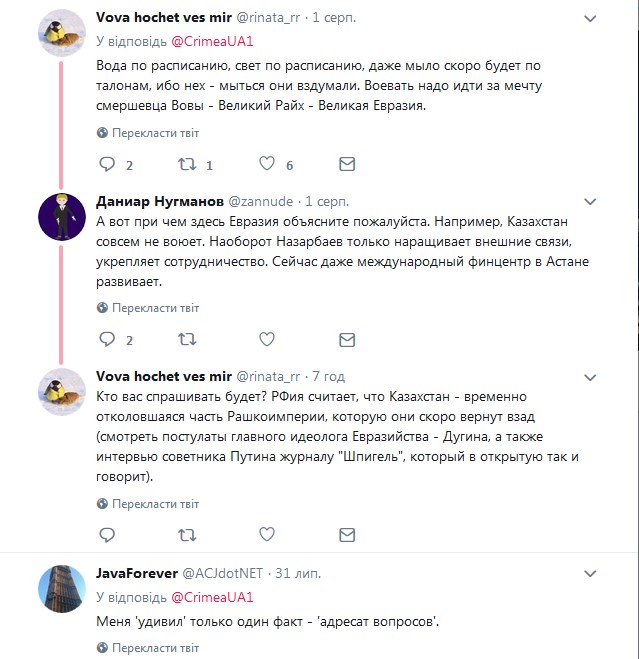The height and width of the screenshot is (659, 639).
Task: Share Даниар Нугманов's tweet via message icon
Action: tap(346, 340)
